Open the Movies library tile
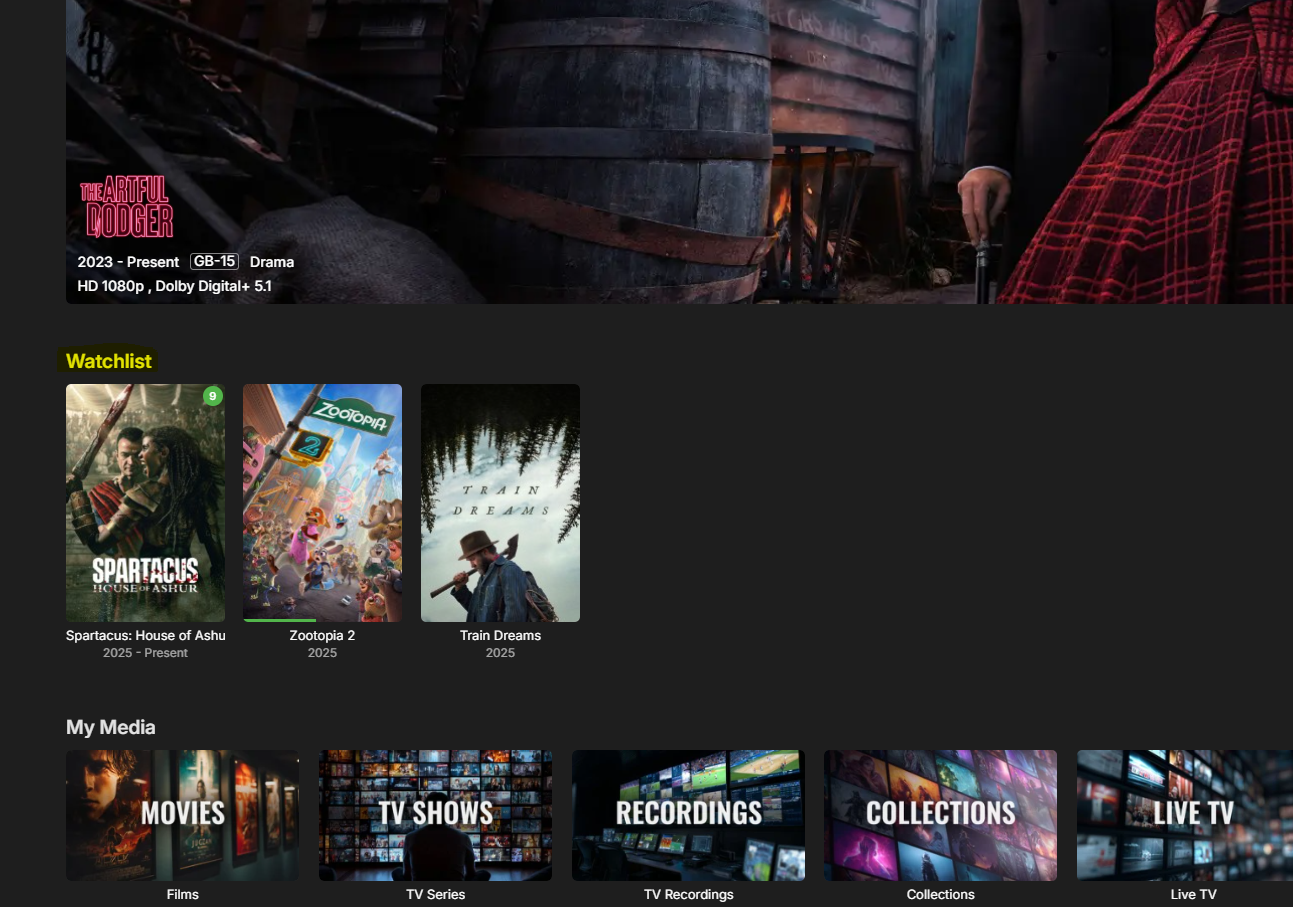Screen dimensions: 1293x907 tap(182, 815)
